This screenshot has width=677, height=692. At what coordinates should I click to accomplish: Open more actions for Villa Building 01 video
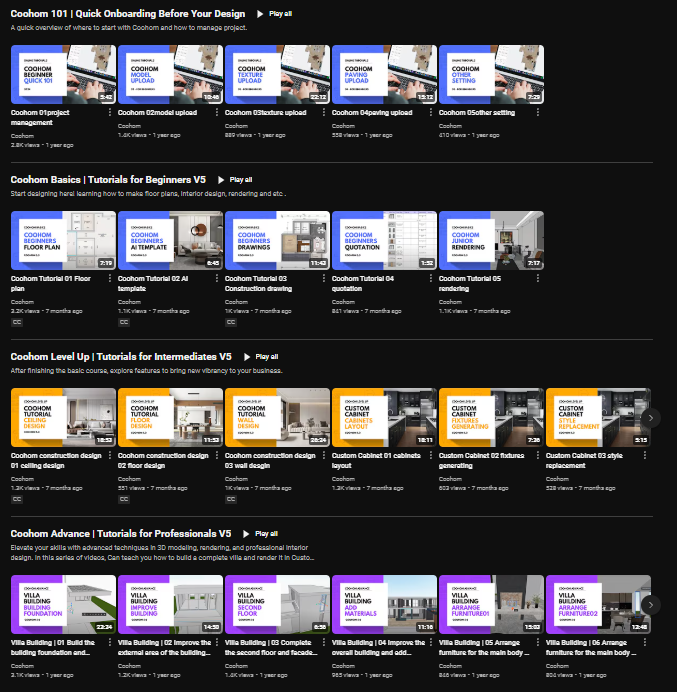point(109,643)
